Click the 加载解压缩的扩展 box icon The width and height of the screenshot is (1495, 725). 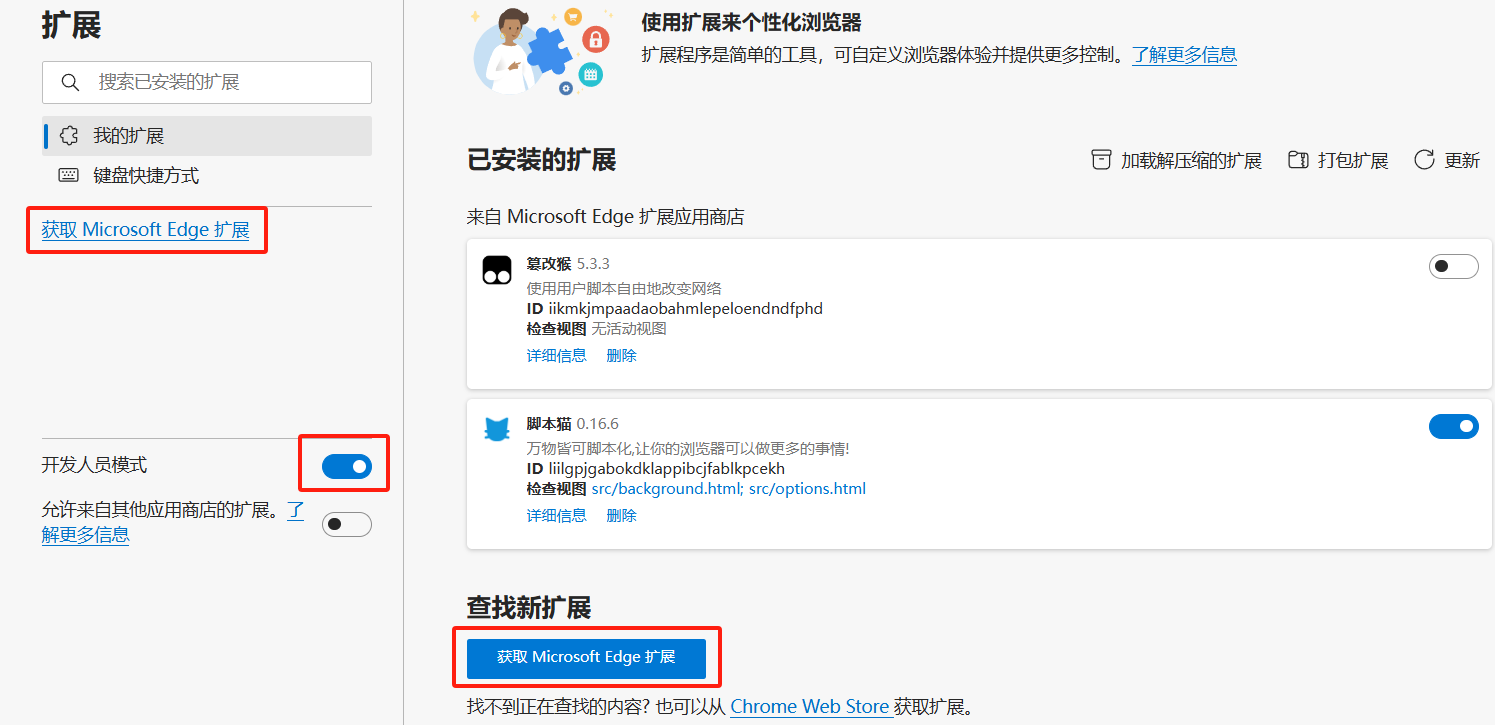click(x=1101, y=160)
